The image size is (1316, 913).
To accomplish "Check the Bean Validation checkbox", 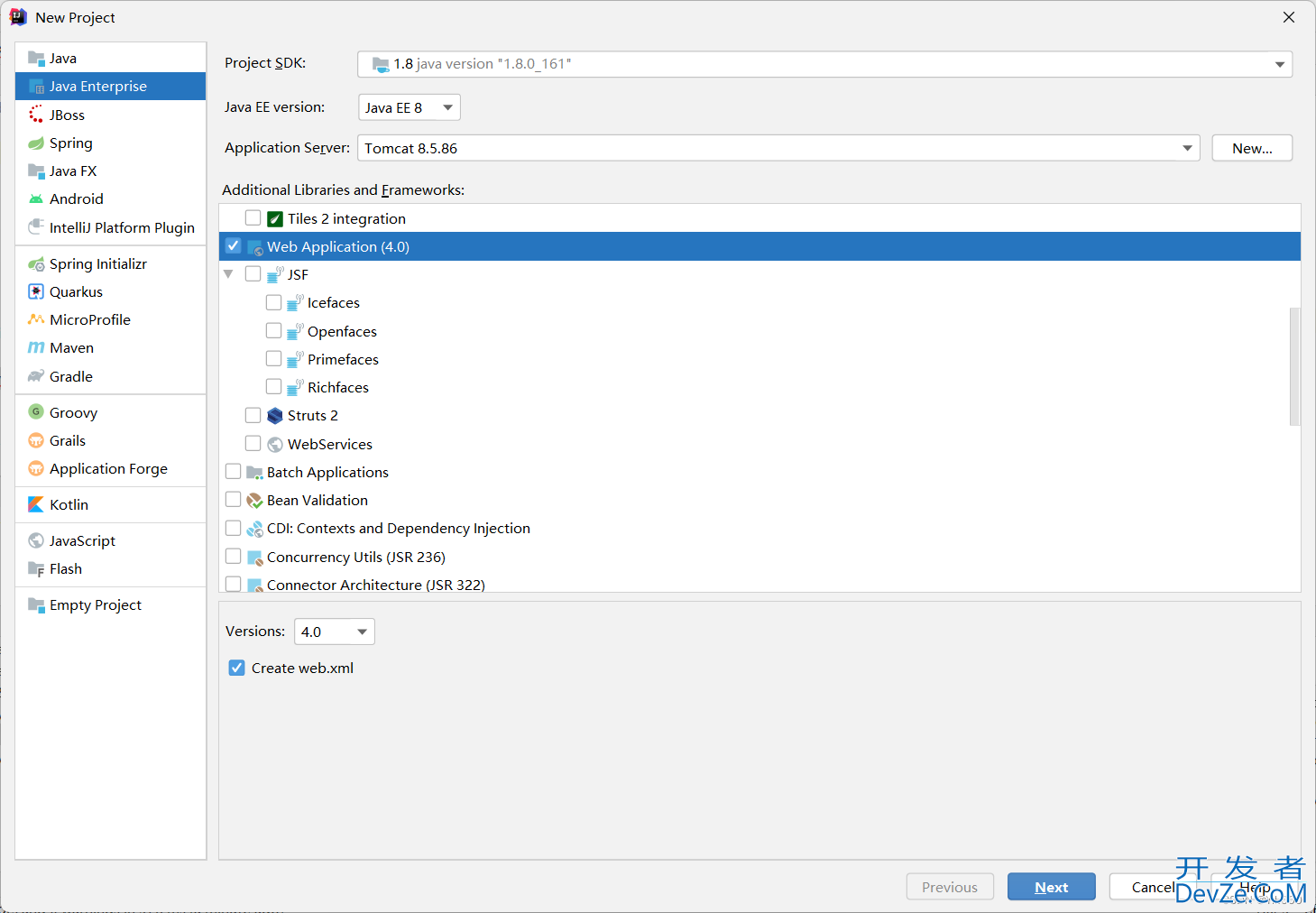I will [234, 500].
